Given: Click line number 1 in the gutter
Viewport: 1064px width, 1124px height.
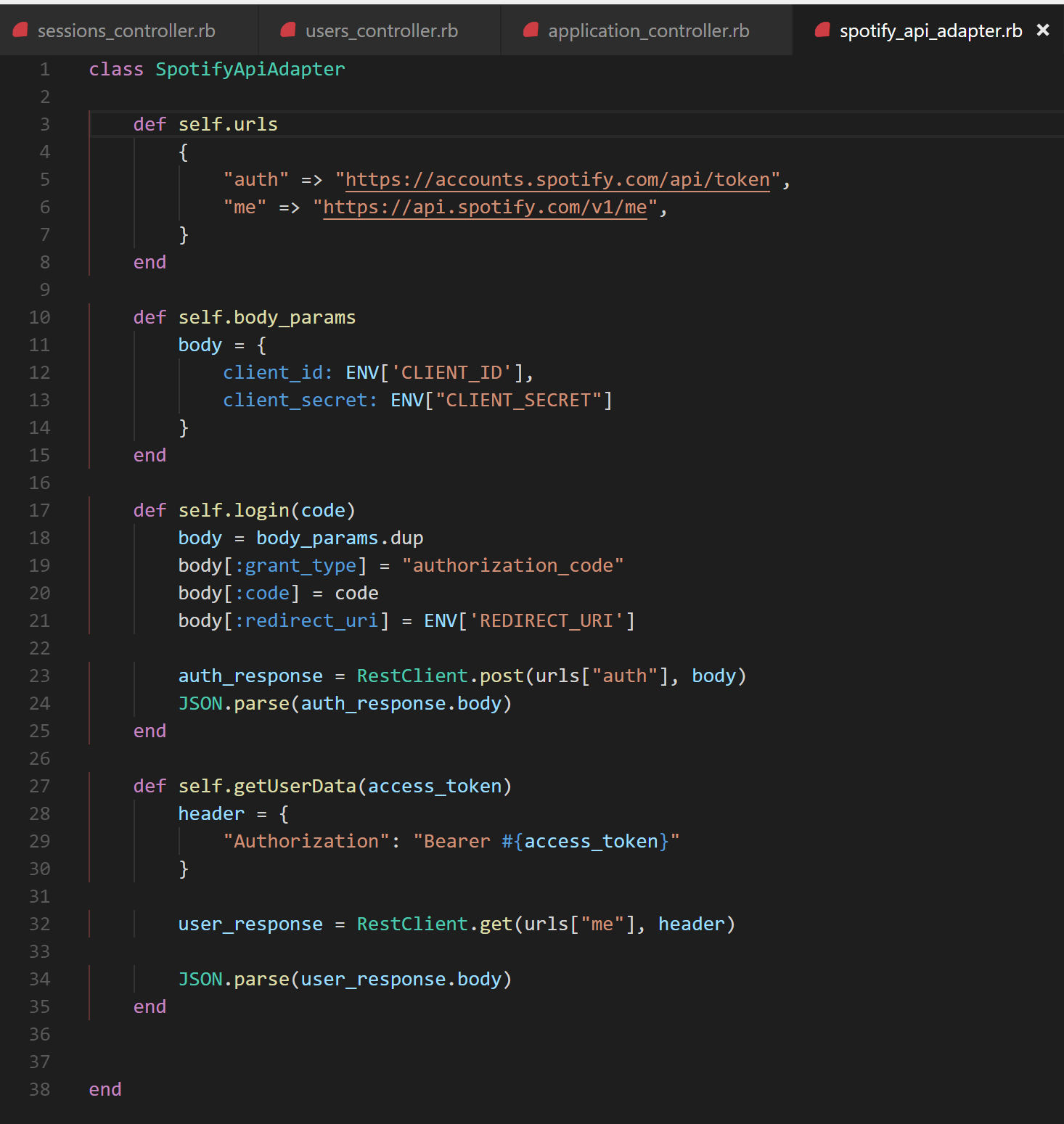Looking at the screenshot, I should tap(44, 69).
